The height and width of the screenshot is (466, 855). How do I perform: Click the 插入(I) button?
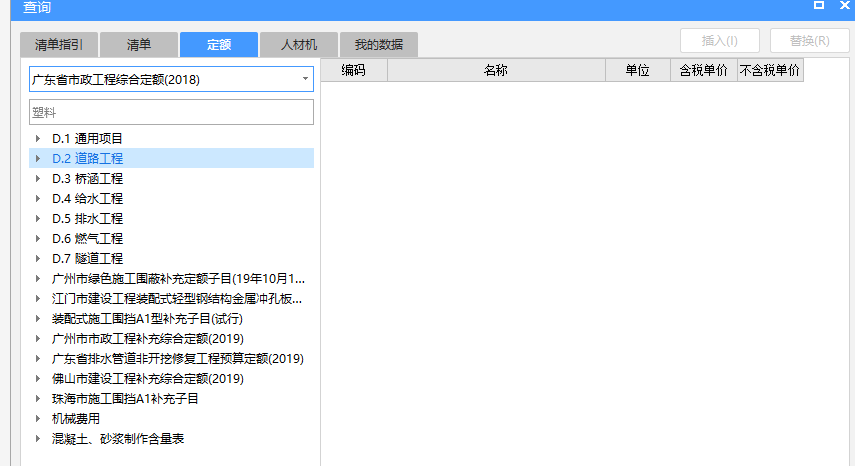click(720, 41)
